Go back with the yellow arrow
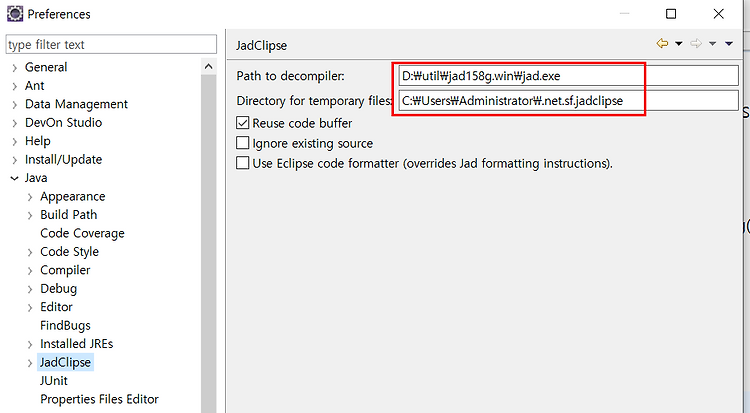This screenshot has height=413, width=750. [662, 44]
